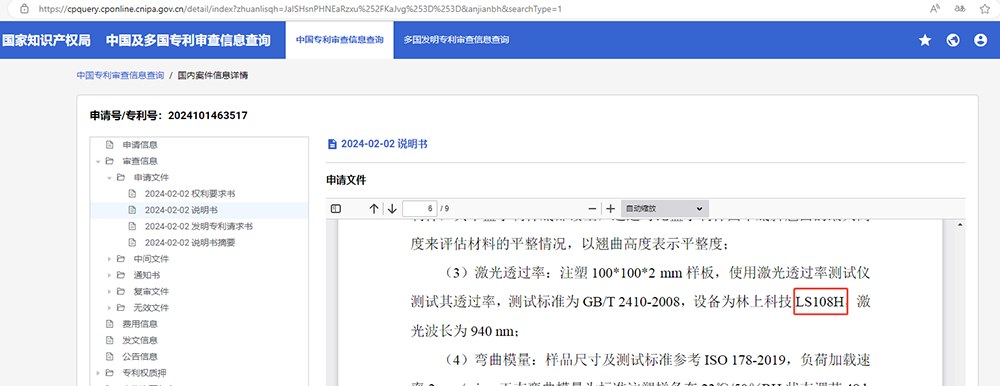Click the 中国及多国专利审查信息查询 header title
This screenshot has width=1000, height=386.
[x=188, y=40]
